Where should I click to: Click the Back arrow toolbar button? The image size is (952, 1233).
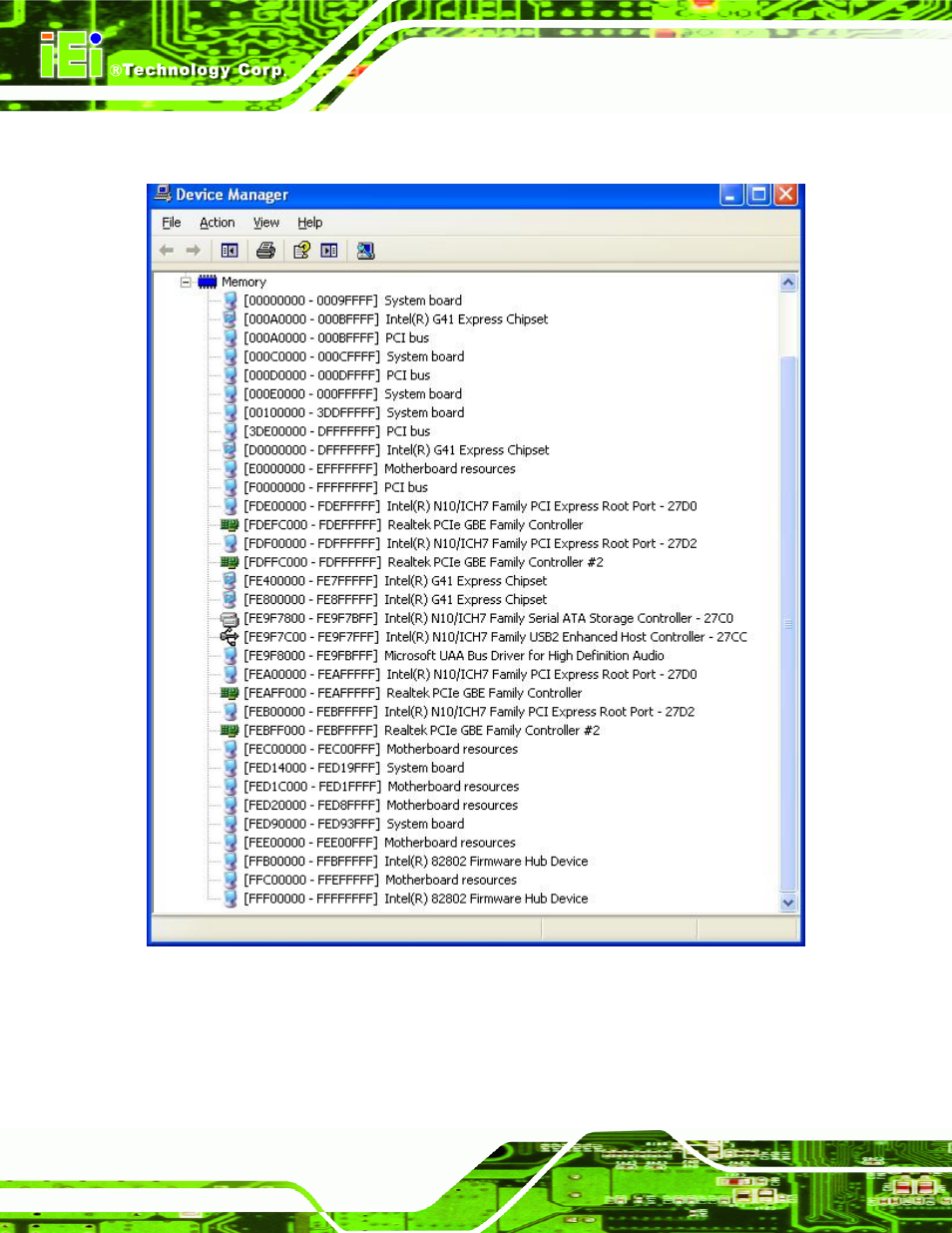[x=167, y=251]
